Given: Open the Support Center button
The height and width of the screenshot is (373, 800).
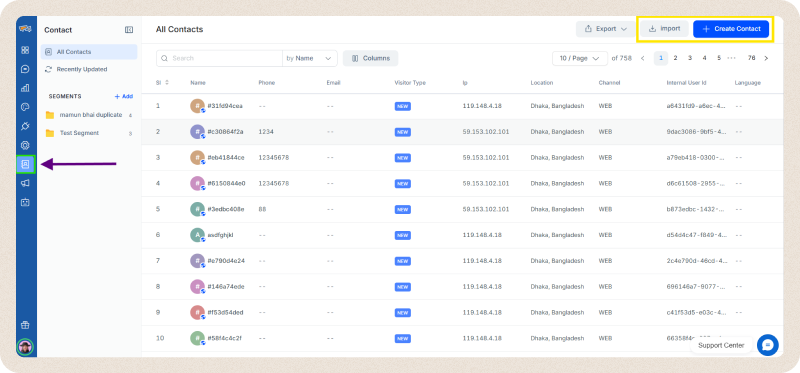Looking at the screenshot, I should point(721,345).
